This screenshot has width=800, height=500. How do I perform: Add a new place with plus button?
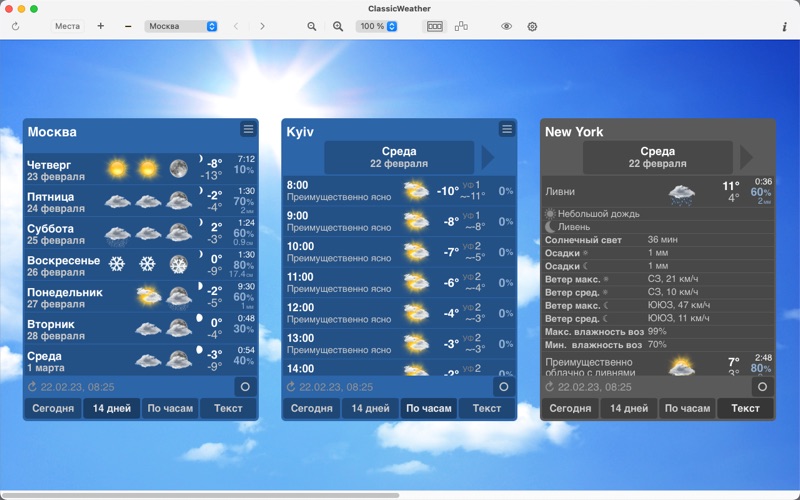point(101,26)
